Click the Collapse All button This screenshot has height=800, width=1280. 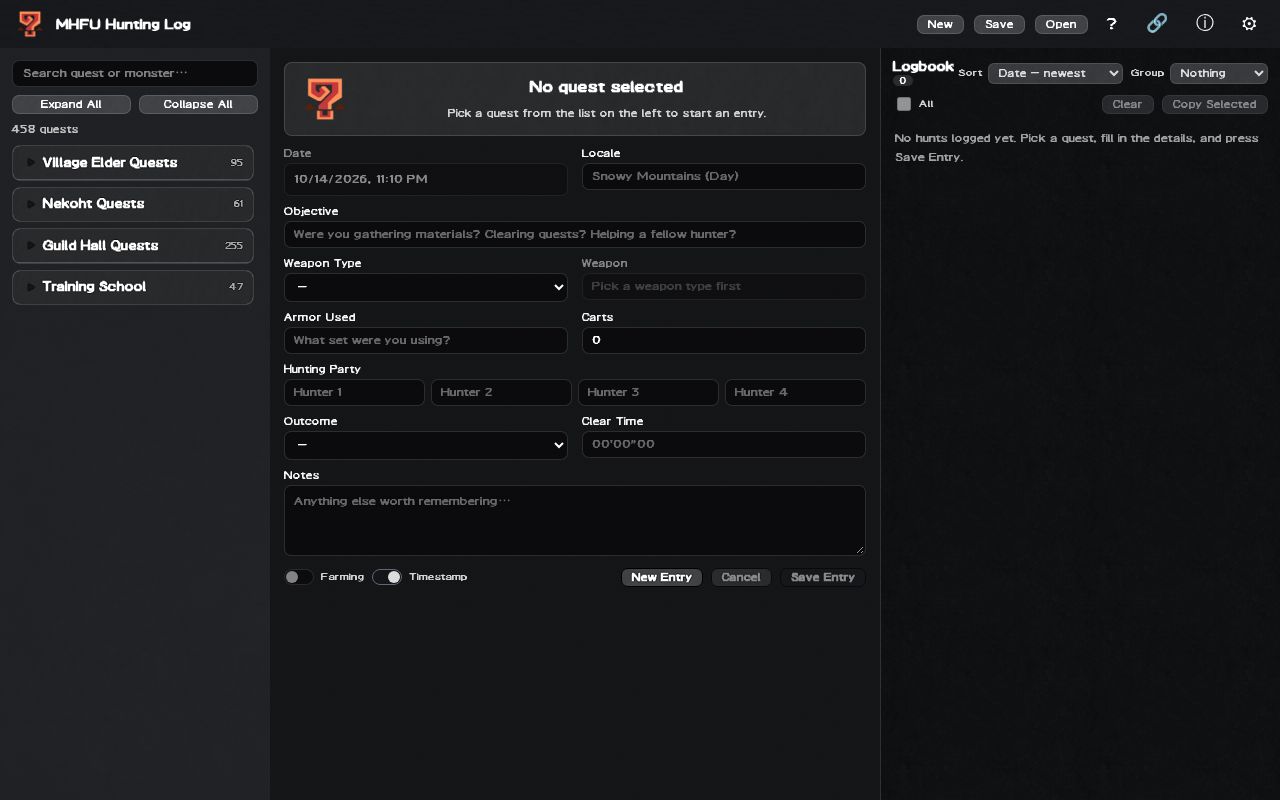click(x=198, y=104)
